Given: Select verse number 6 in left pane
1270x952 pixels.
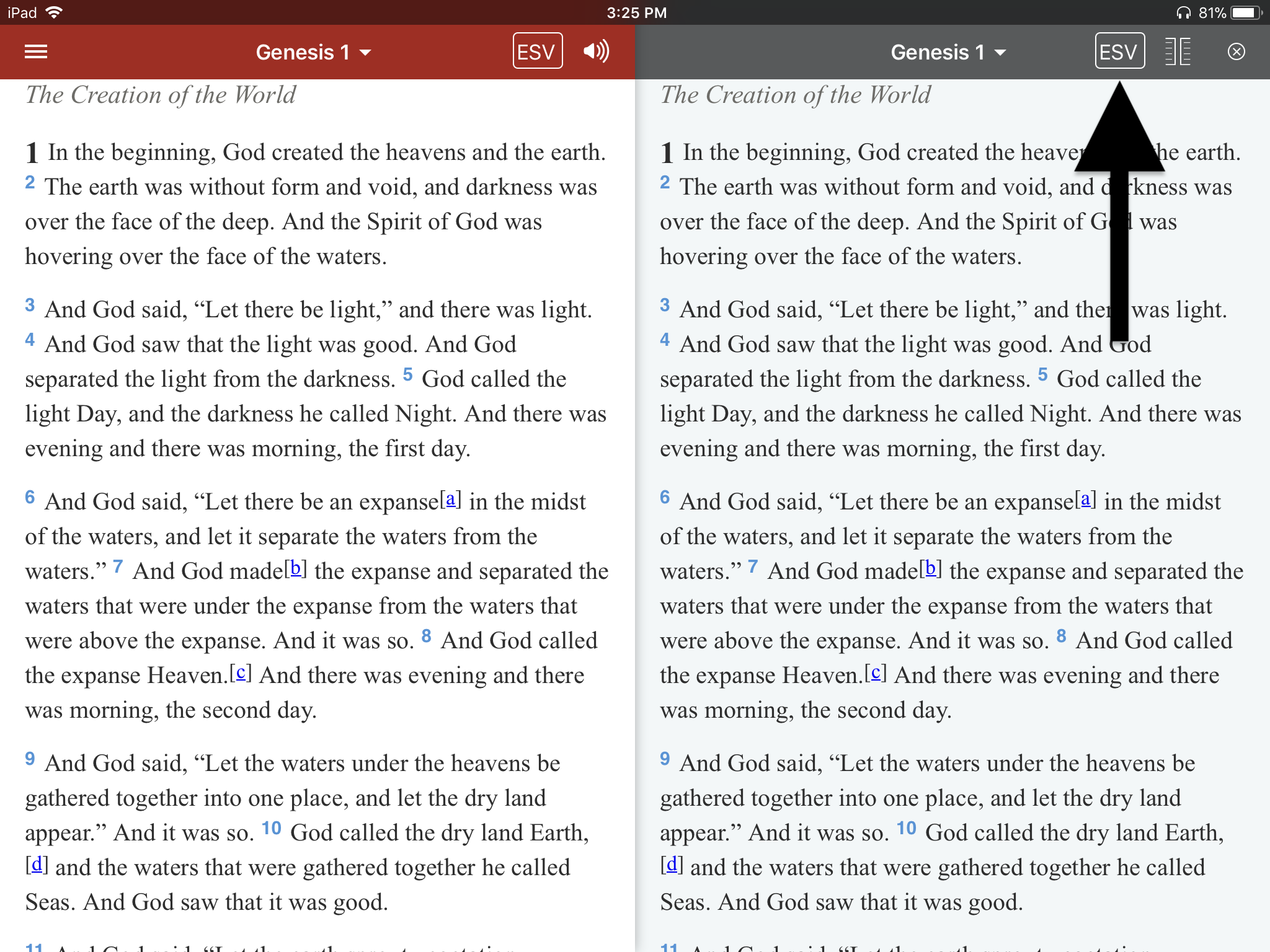Looking at the screenshot, I should coord(30,497).
